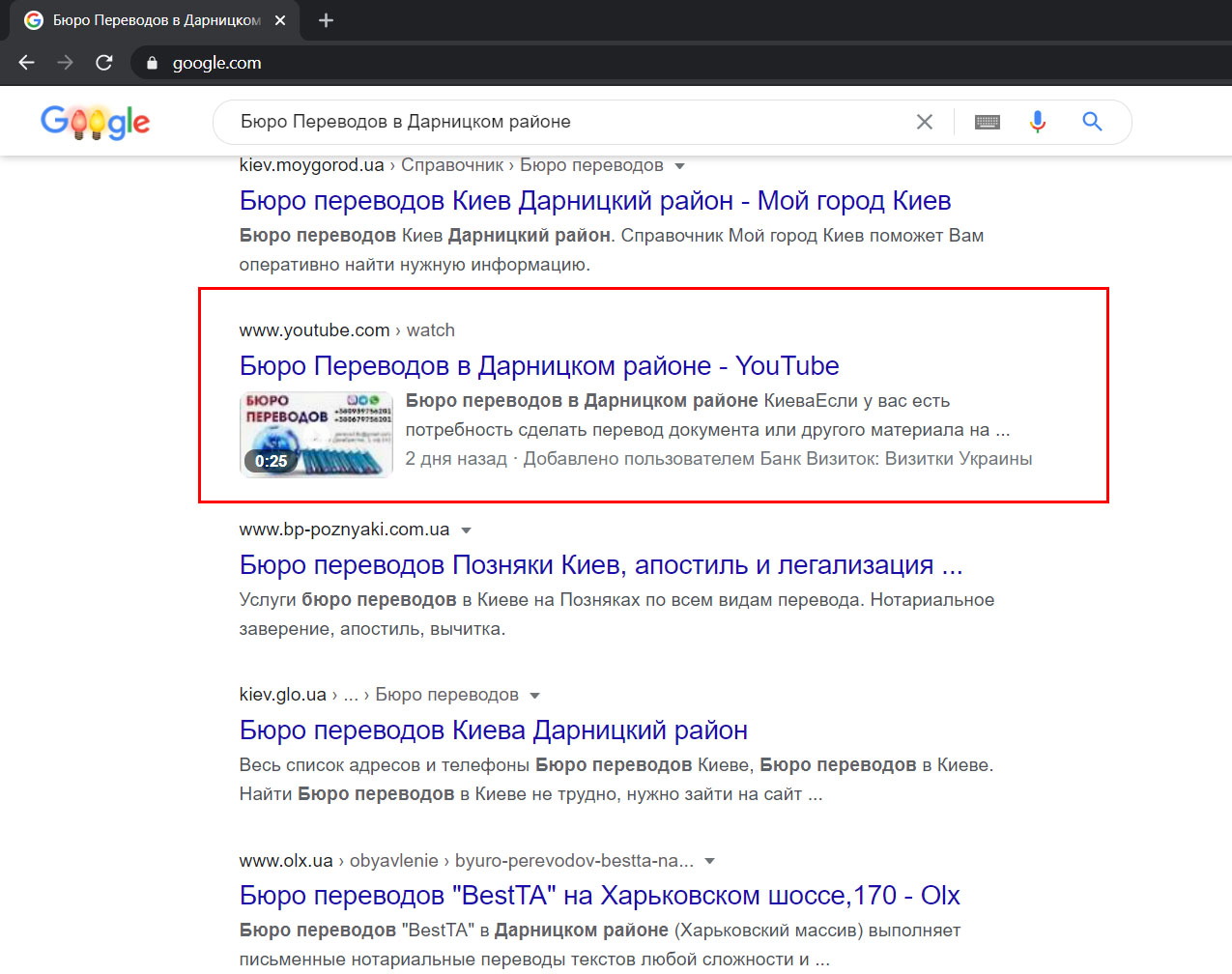
Task: Click the YouTube video thumbnail with 0:25 duration
Action: tap(316, 435)
